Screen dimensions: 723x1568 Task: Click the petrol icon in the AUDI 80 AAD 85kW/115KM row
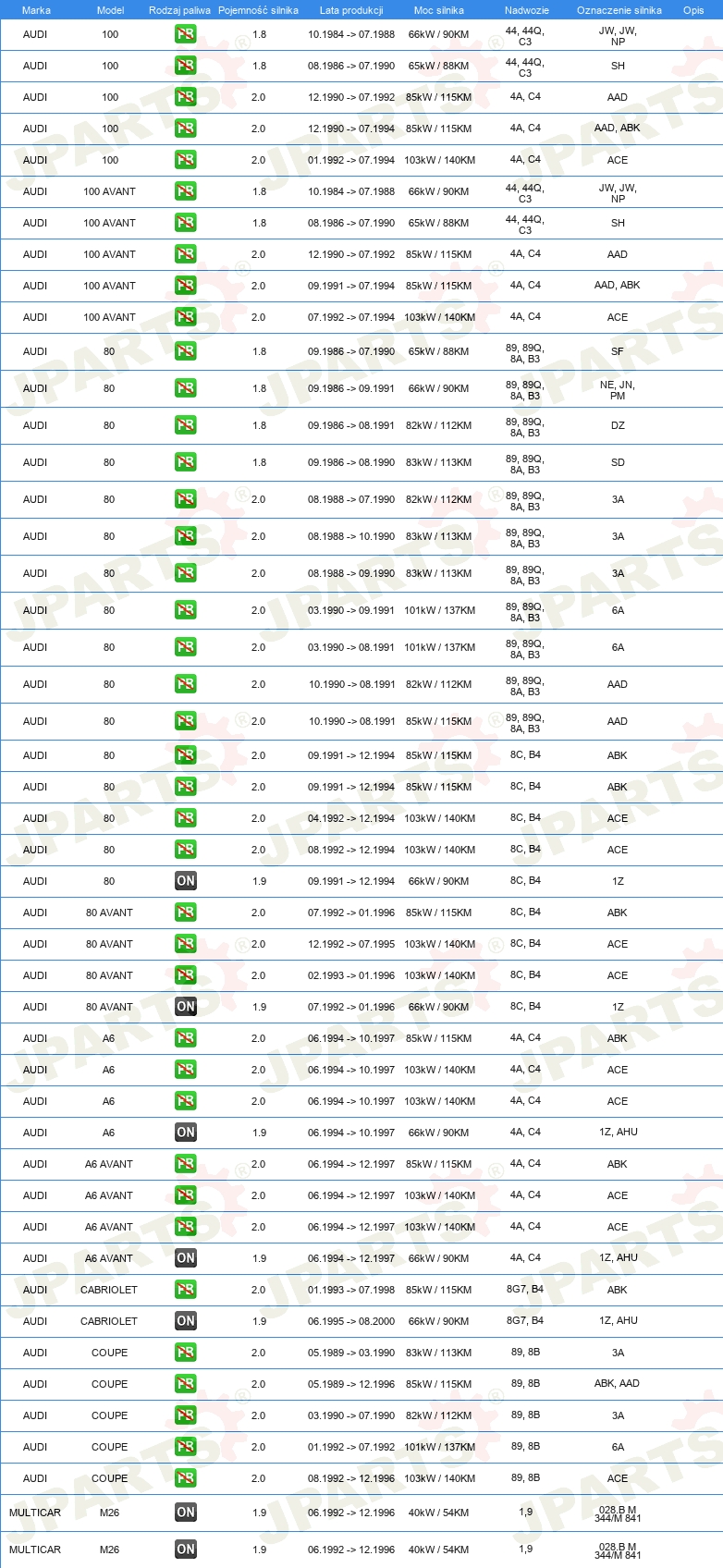pyautogui.click(x=186, y=721)
